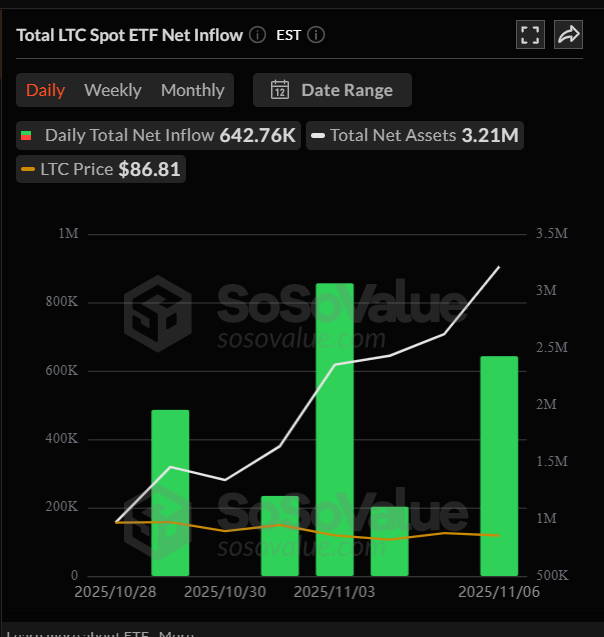The width and height of the screenshot is (604, 637).
Task: Click the 2025/10/30 axis label
Action: [x=225, y=592]
